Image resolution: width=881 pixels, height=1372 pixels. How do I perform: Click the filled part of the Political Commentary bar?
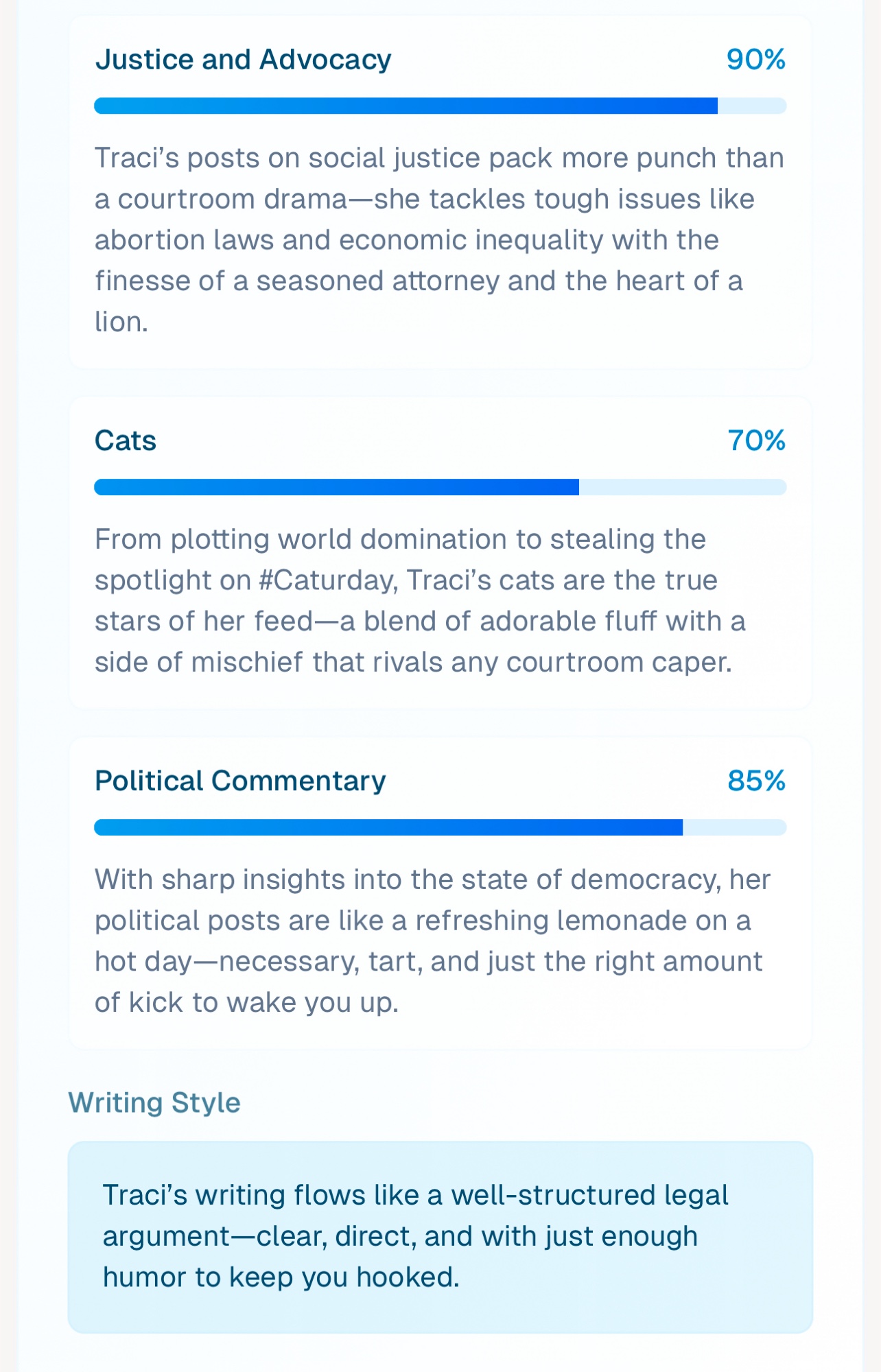point(388,827)
